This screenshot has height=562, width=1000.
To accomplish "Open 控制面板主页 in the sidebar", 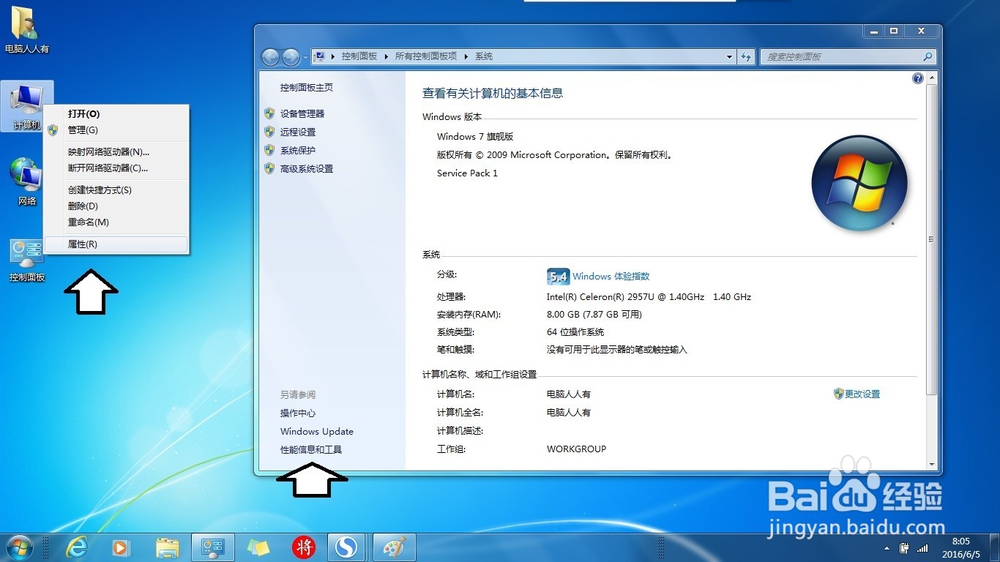I will 306,87.
